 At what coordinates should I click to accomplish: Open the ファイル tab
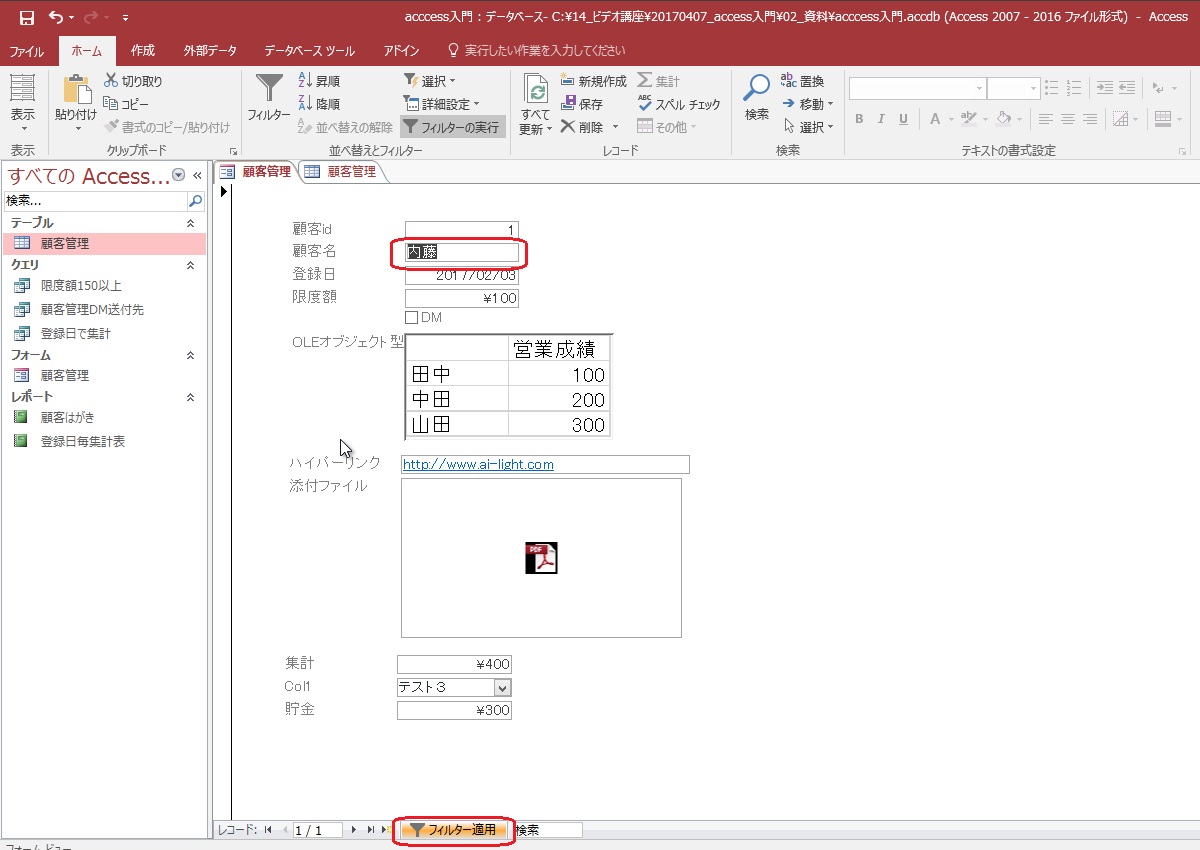tap(27, 50)
